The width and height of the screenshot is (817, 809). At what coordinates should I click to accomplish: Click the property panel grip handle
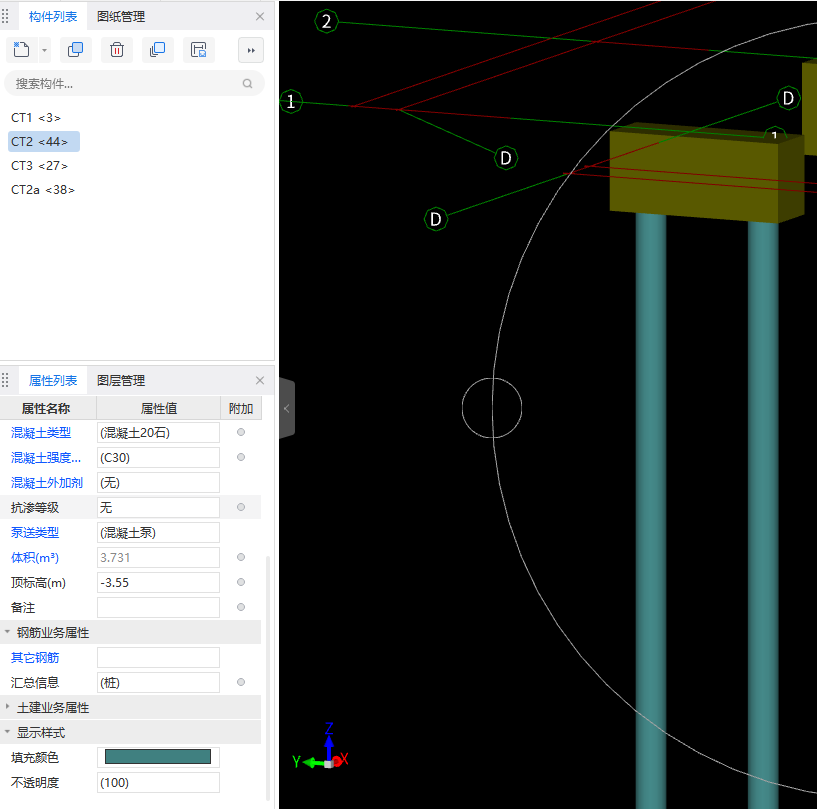(x=5, y=381)
